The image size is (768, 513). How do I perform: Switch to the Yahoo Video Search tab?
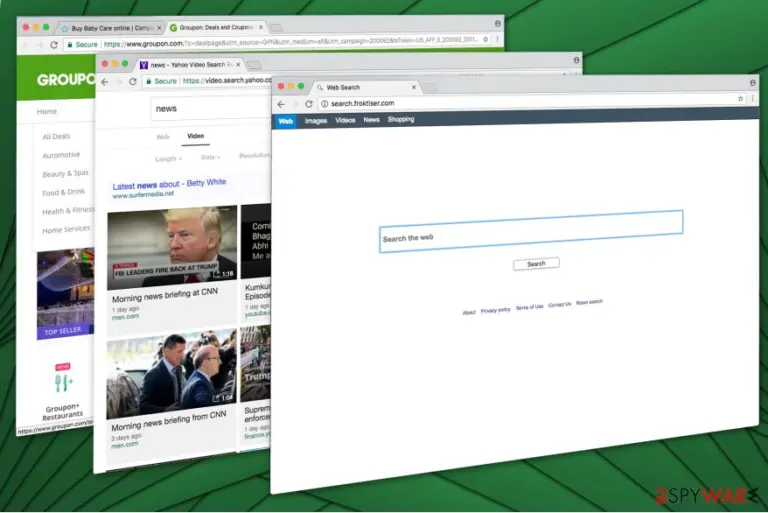pyautogui.click(x=189, y=65)
